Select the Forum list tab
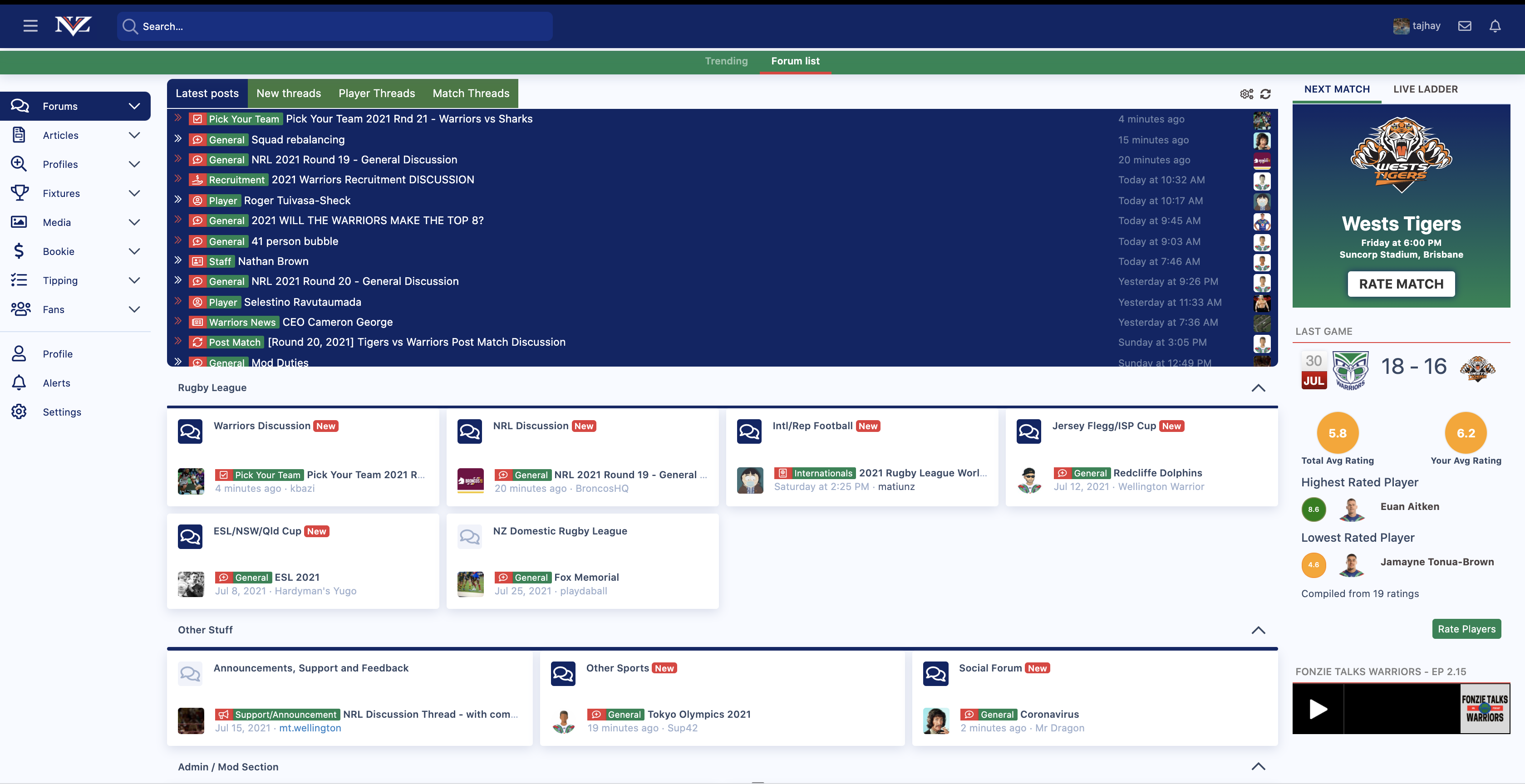The height and width of the screenshot is (784, 1525). 795,61
